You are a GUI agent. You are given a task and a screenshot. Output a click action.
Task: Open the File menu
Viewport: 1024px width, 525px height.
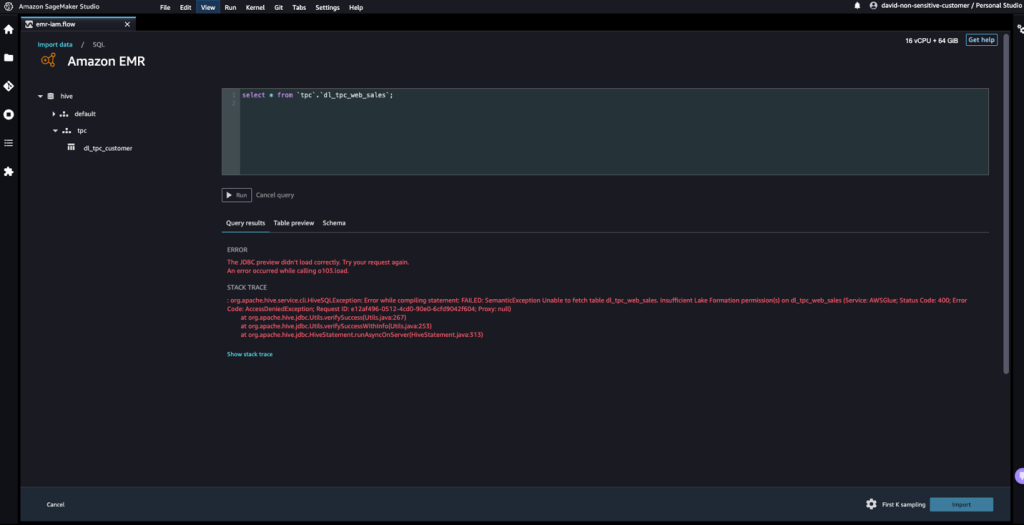click(165, 7)
